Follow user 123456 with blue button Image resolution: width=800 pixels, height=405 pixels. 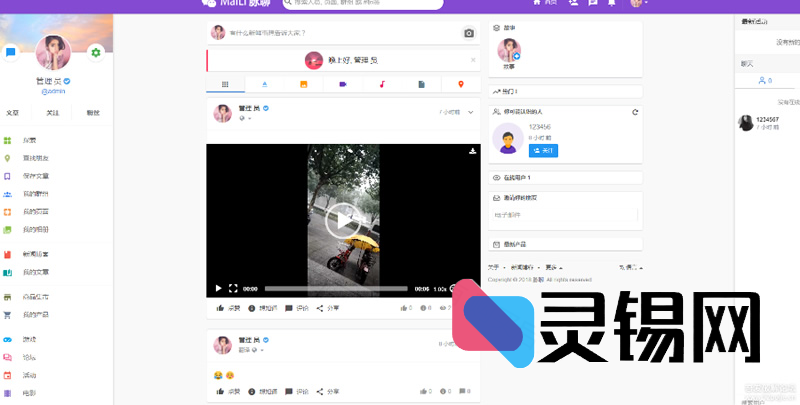[542, 150]
